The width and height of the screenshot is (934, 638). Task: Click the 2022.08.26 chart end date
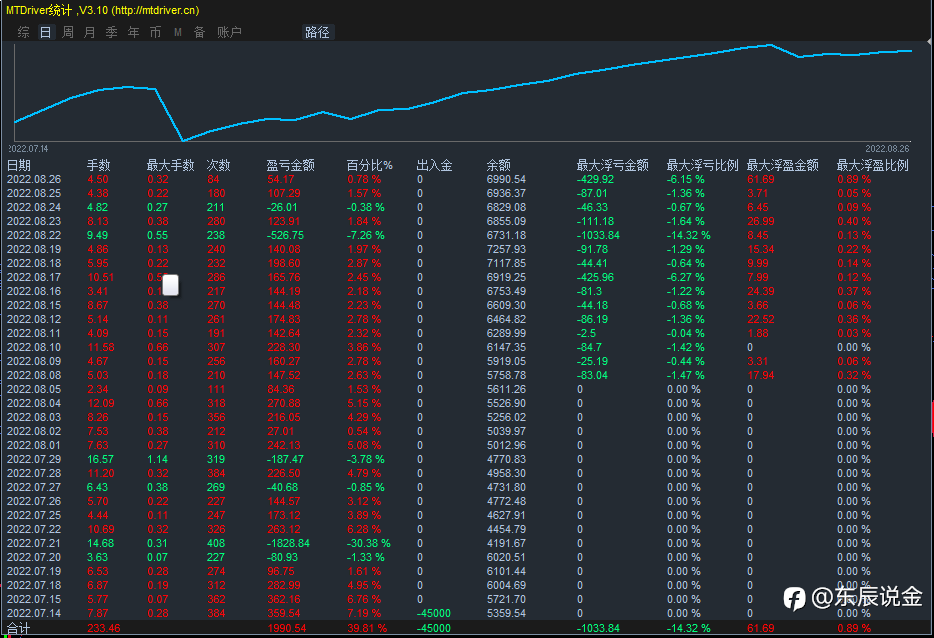[x=888, y=148]
